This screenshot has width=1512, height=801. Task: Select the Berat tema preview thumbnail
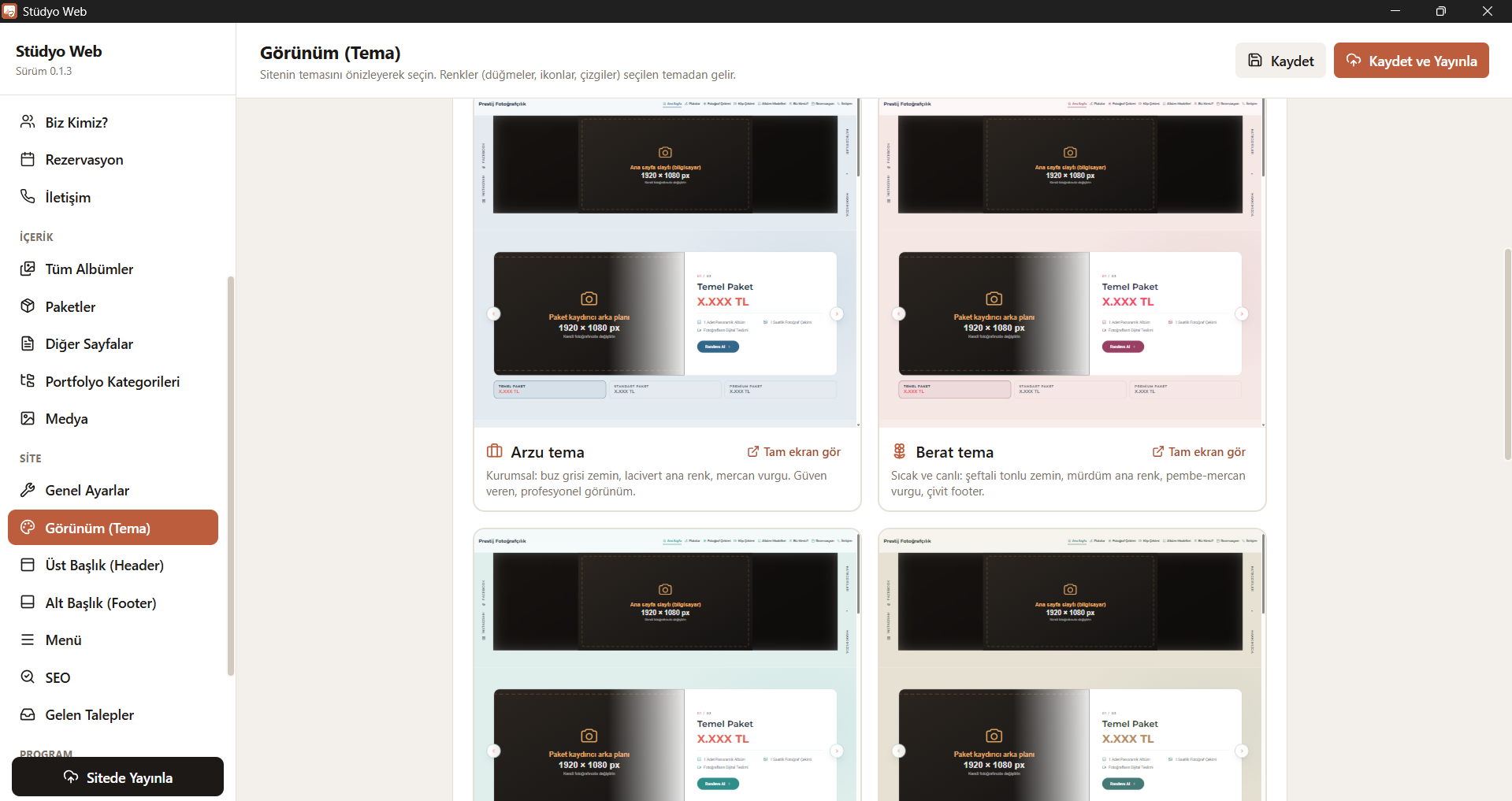(1071, 262)
